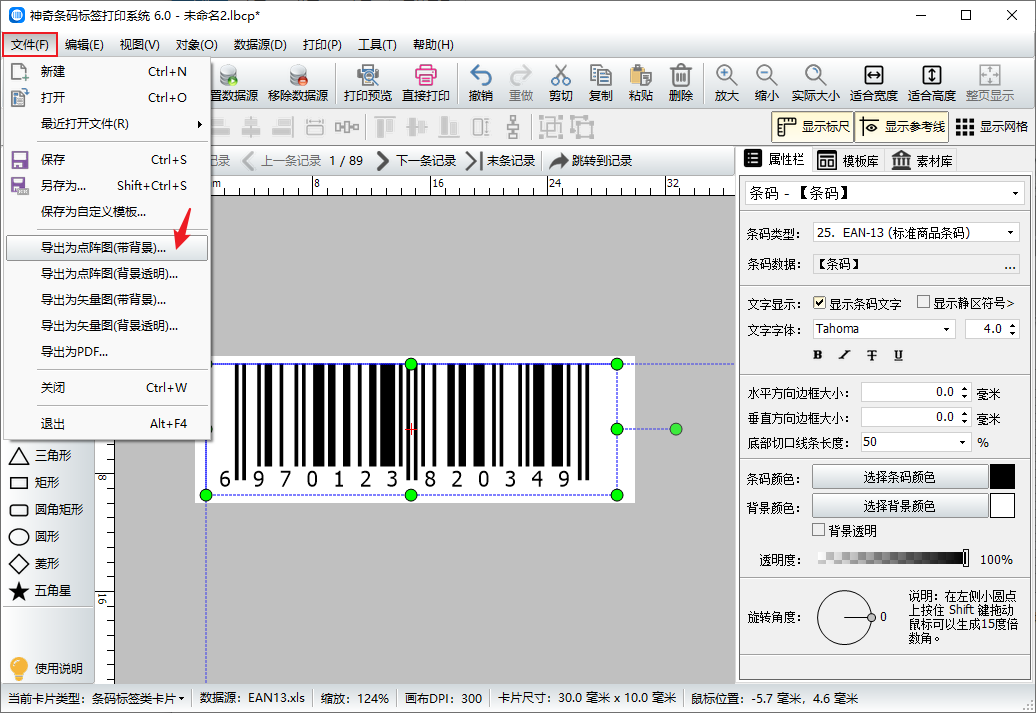Zoom out with the 缩小 magnifier icon

tap(766, 83)
